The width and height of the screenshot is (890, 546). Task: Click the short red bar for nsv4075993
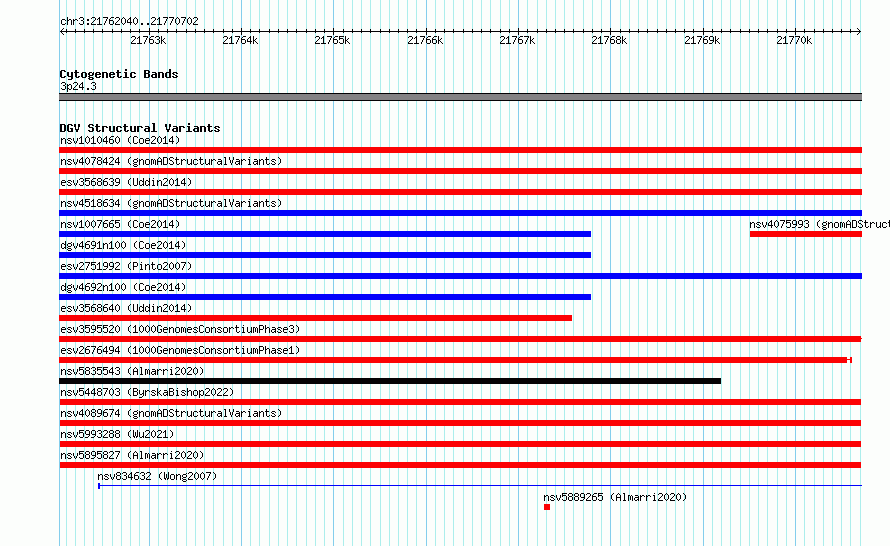pos(805,234)
